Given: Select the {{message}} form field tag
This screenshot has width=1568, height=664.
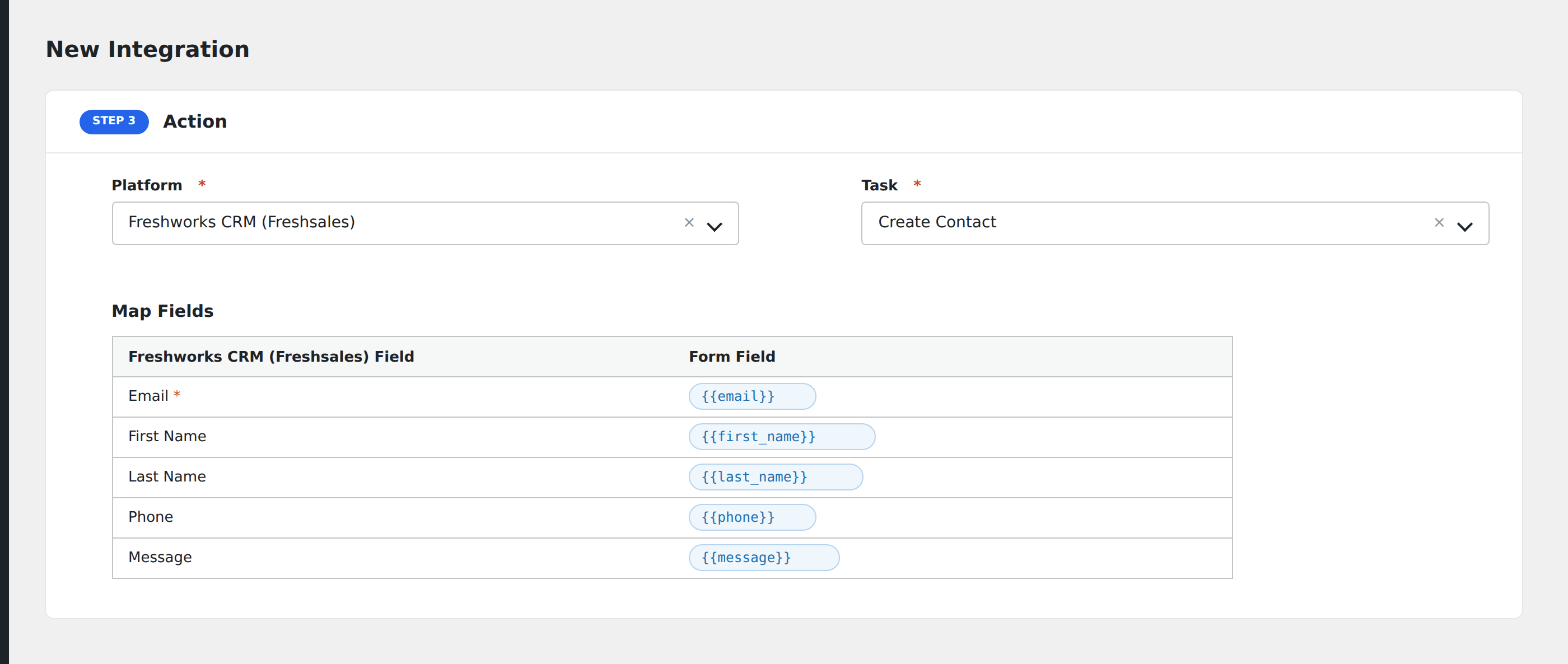Looking at the screenshot, I should point(763,558).
